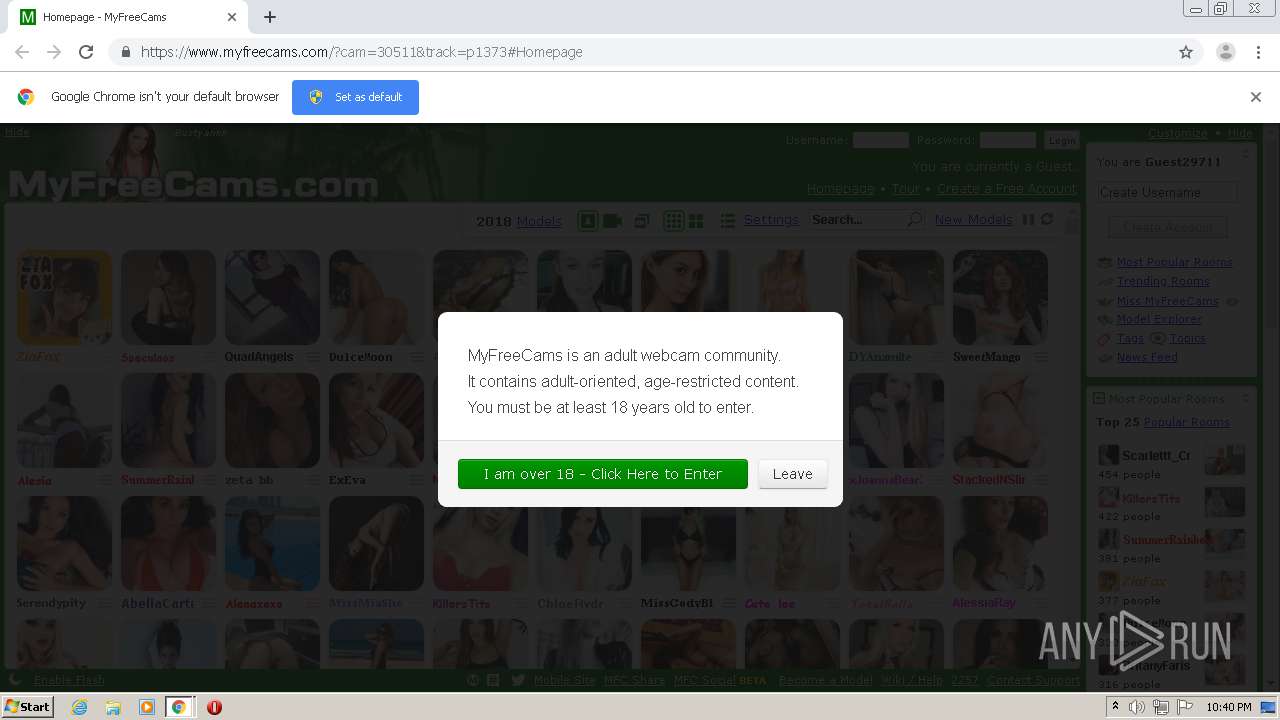Click the Username input field
Screen dimensions: 1280x720
pos(880,140)
